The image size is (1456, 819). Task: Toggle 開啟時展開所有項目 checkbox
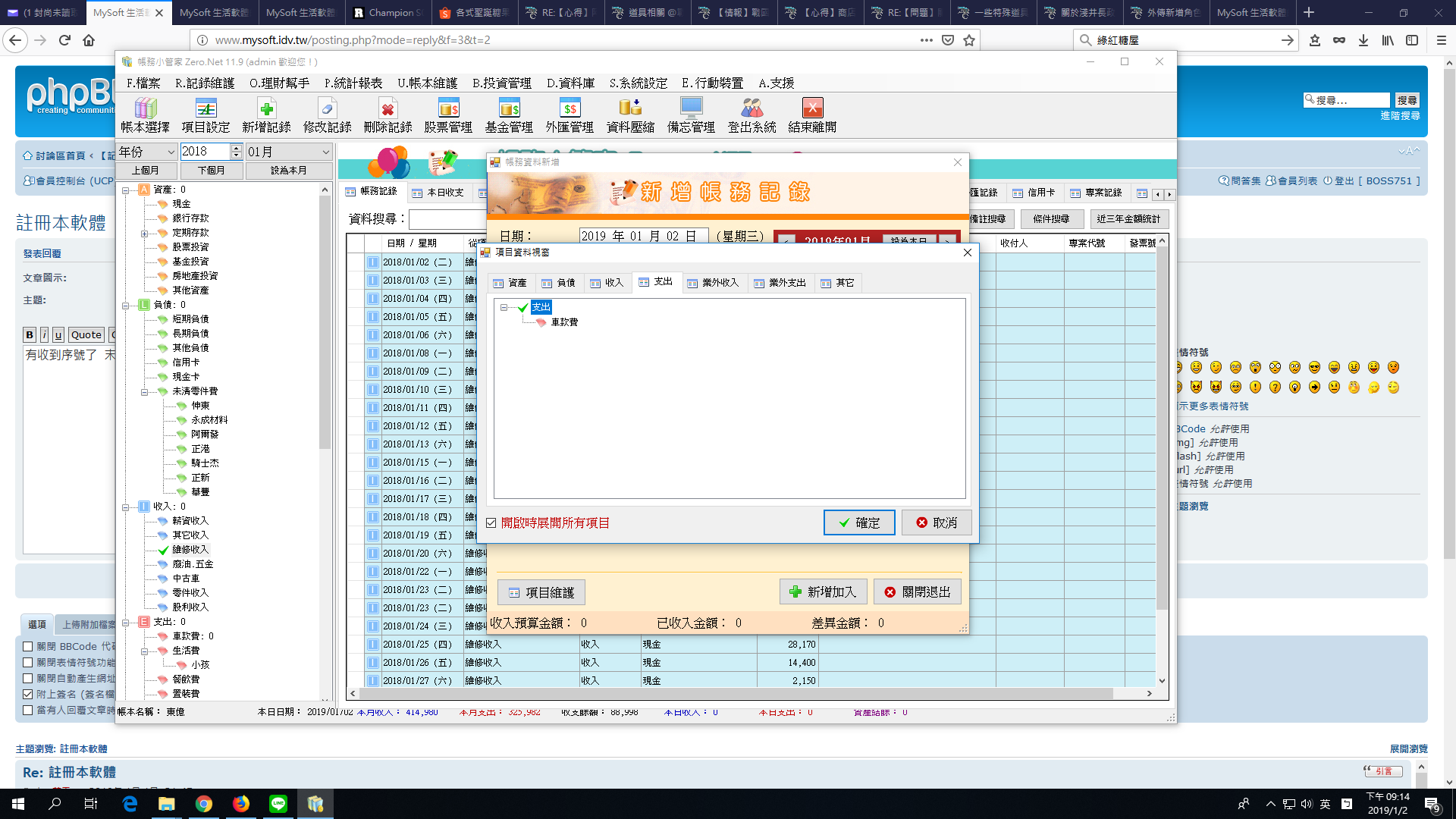(x=491, y=523)
